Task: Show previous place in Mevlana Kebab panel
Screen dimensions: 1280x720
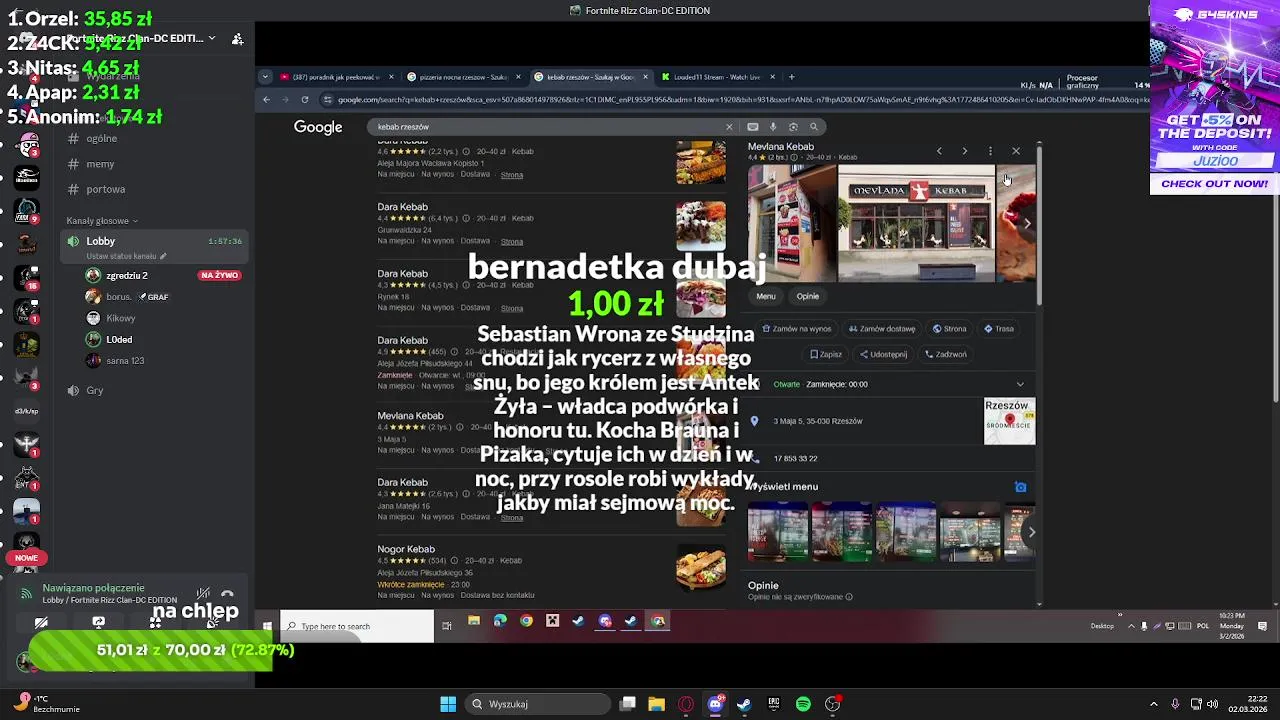Action: 939,151
